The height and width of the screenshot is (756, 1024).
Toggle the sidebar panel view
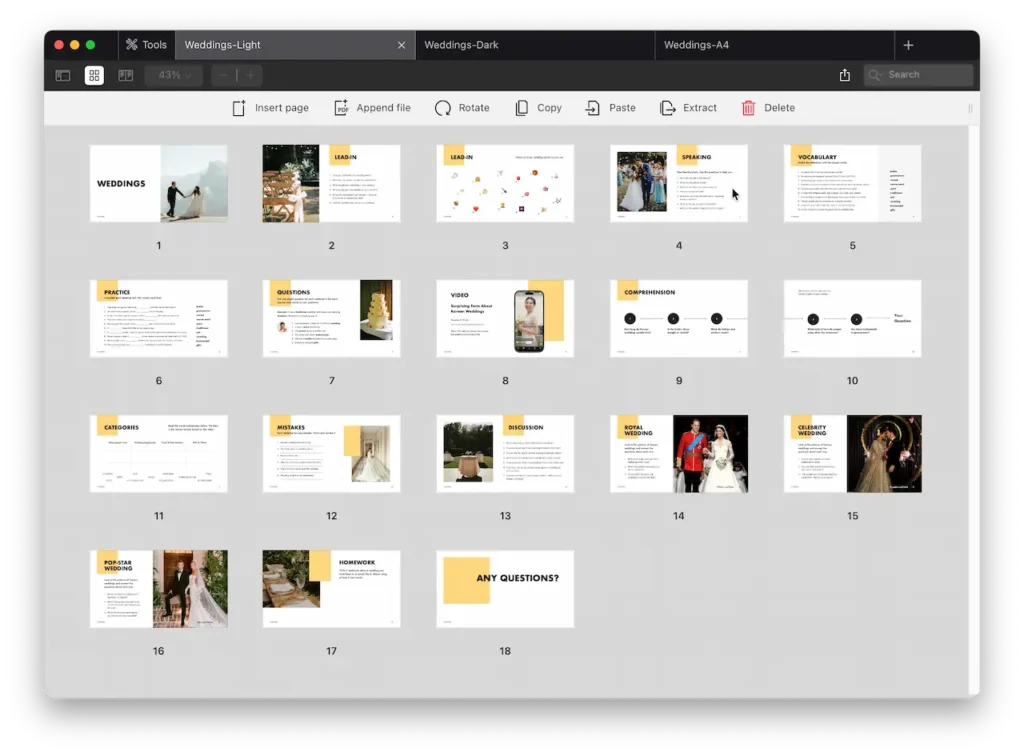(x=63, y=75)
